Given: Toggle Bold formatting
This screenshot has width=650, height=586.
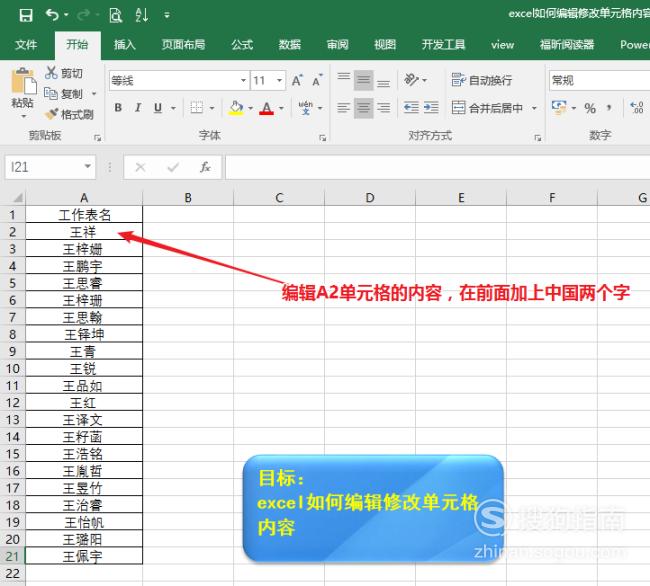Looking at the screenshot, I should (118, 108).
